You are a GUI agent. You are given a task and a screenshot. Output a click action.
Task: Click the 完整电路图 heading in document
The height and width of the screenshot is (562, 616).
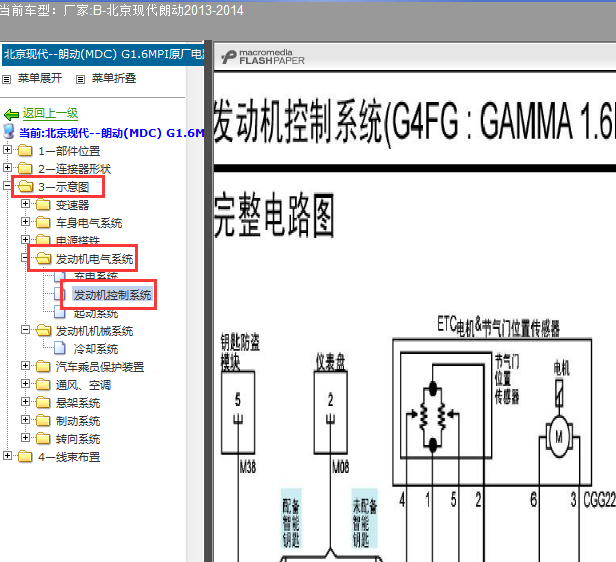pos(274,214)
